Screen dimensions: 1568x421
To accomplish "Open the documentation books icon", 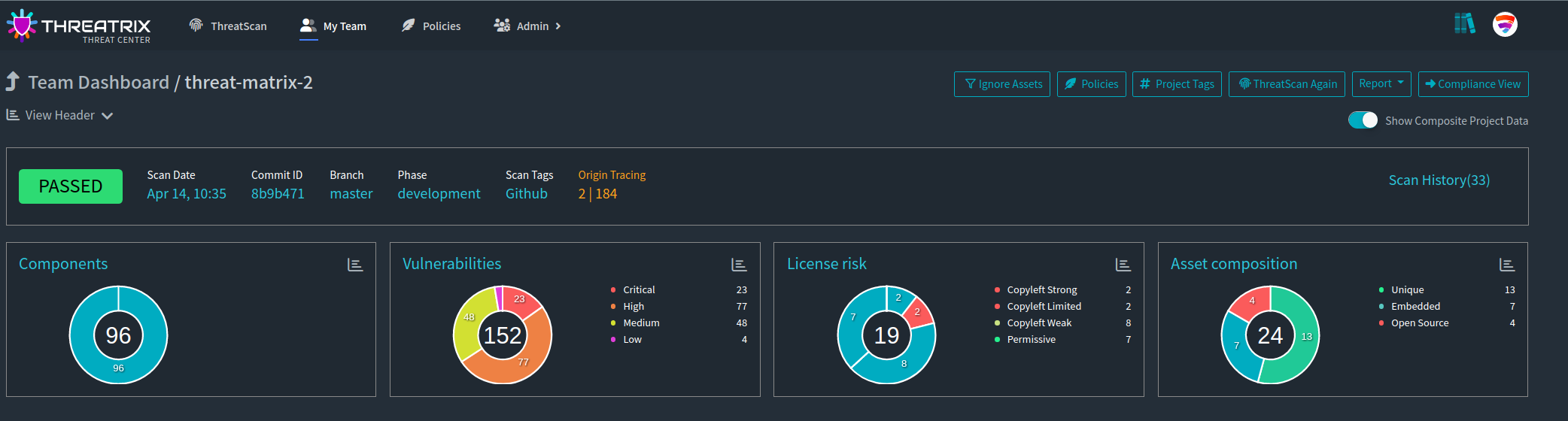I will pos(1464,24).
